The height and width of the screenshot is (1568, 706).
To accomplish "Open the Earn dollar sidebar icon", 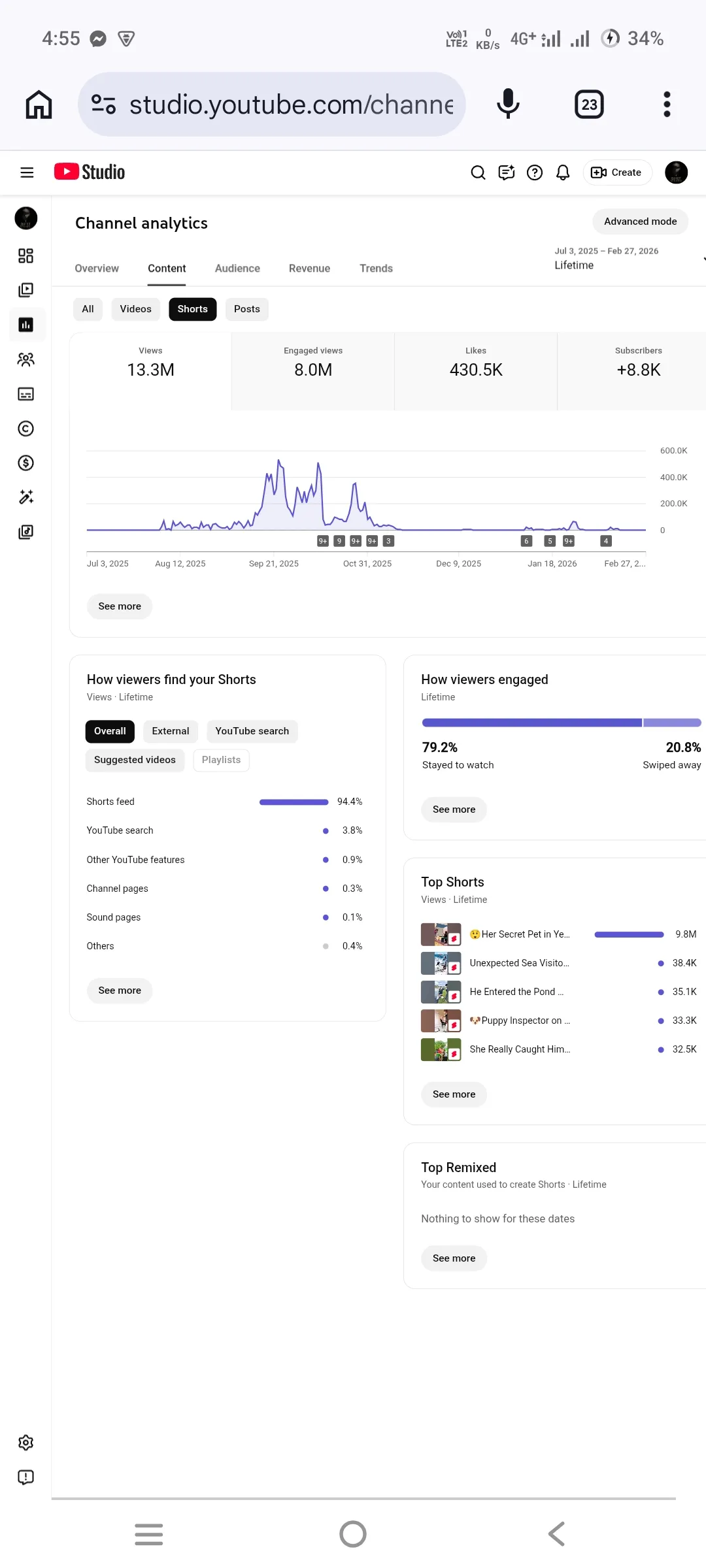I will (25, 463).
